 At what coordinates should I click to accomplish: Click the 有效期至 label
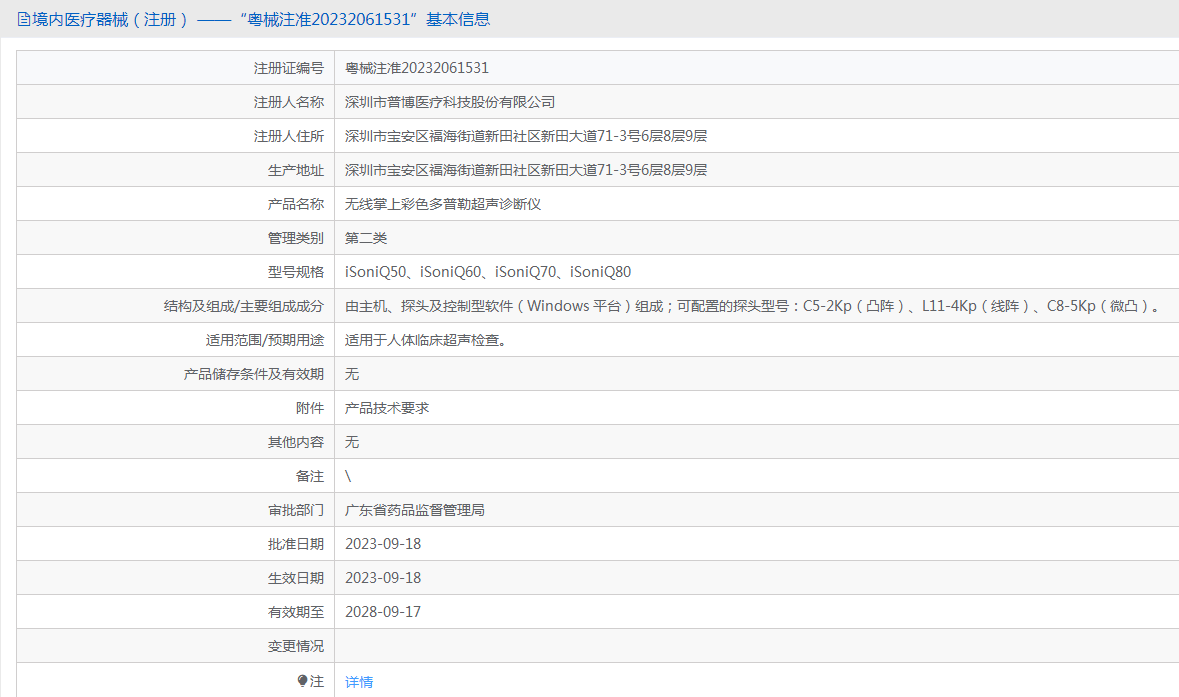[x=296, y=613]
